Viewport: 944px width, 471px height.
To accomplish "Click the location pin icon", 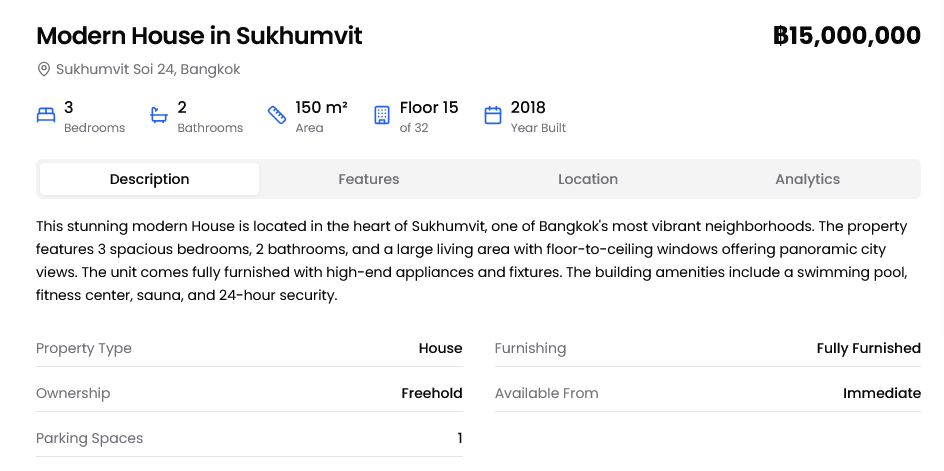I will 44,70.
